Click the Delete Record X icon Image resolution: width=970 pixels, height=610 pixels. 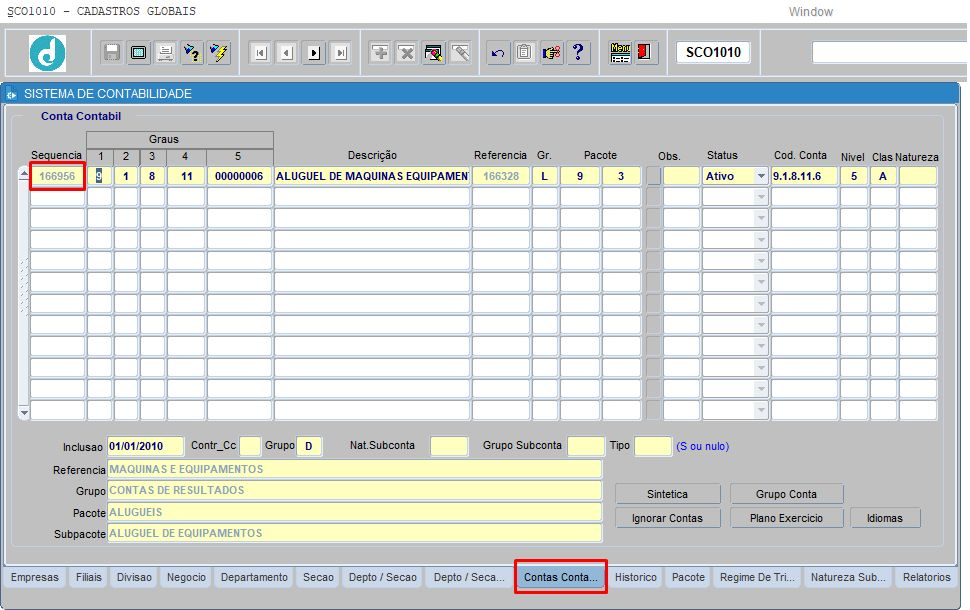(406, 53)
